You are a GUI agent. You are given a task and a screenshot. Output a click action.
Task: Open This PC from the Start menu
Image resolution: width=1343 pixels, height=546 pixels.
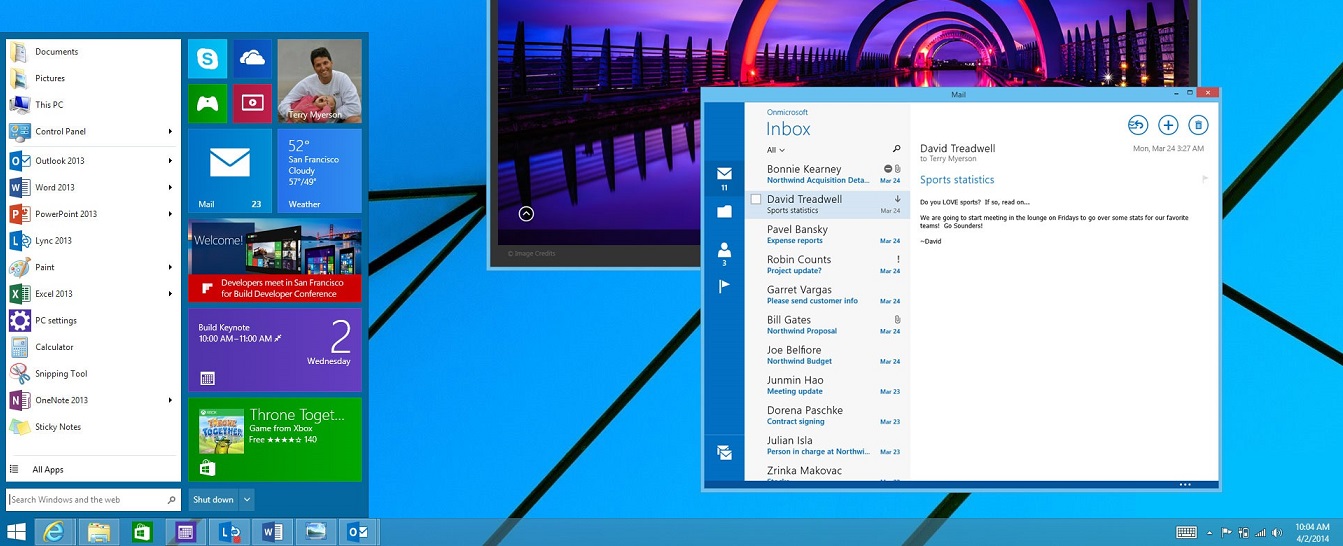(x=93, y=104)
